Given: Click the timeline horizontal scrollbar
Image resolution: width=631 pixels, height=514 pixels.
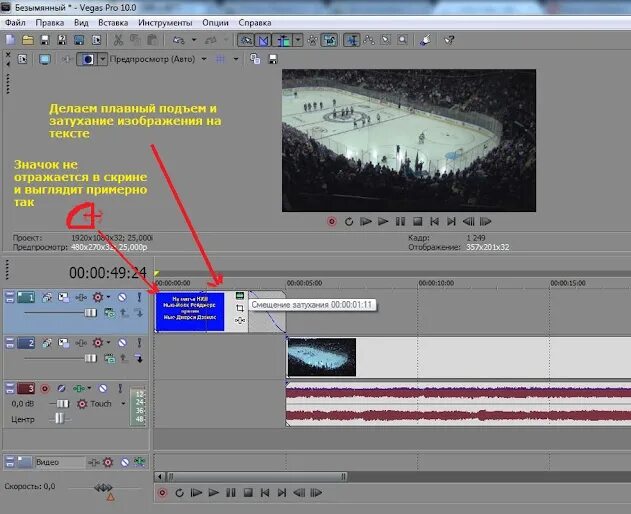Looking at the screenshot, I should click(257, 477).
